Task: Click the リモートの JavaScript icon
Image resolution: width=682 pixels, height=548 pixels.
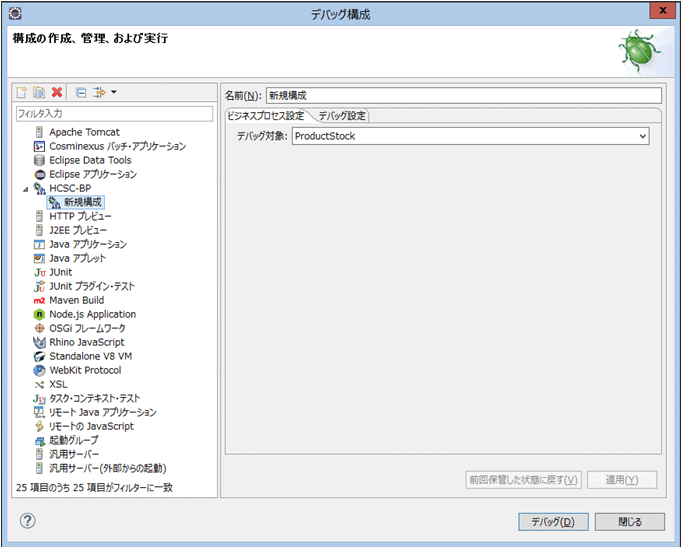Action: click(x=40, y=426)
